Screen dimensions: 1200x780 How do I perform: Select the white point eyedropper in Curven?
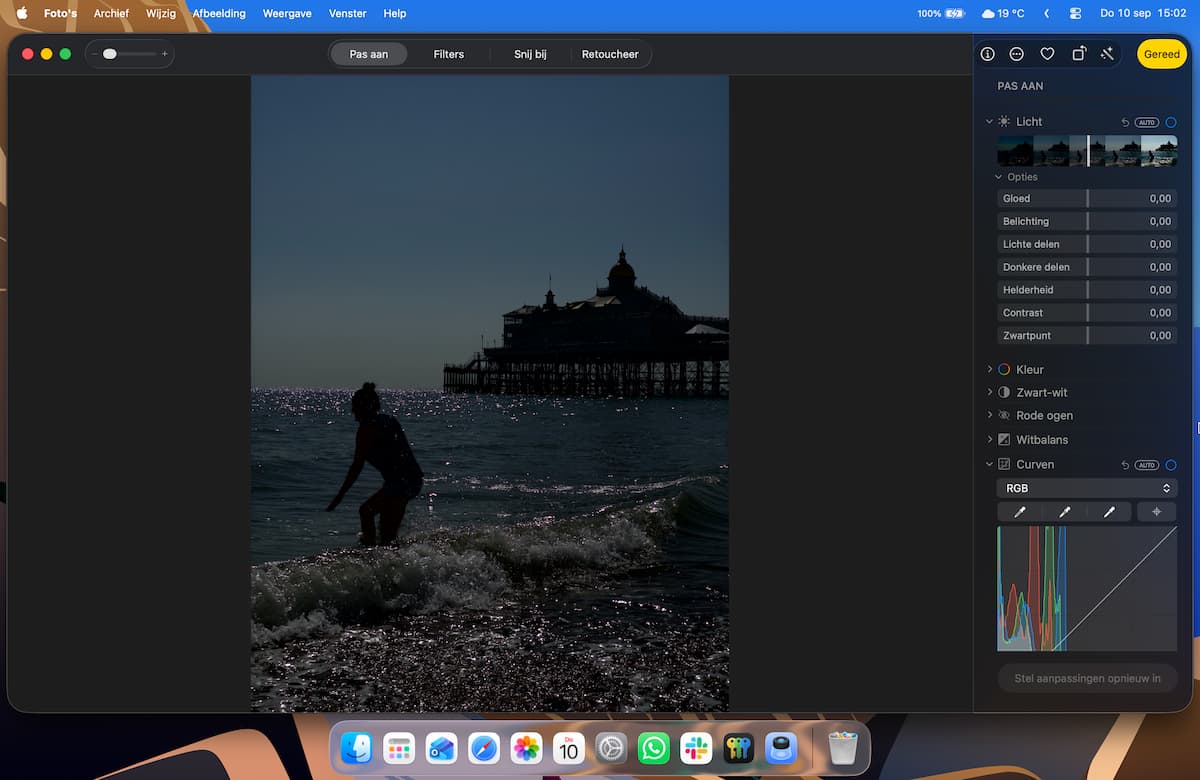1109,512
